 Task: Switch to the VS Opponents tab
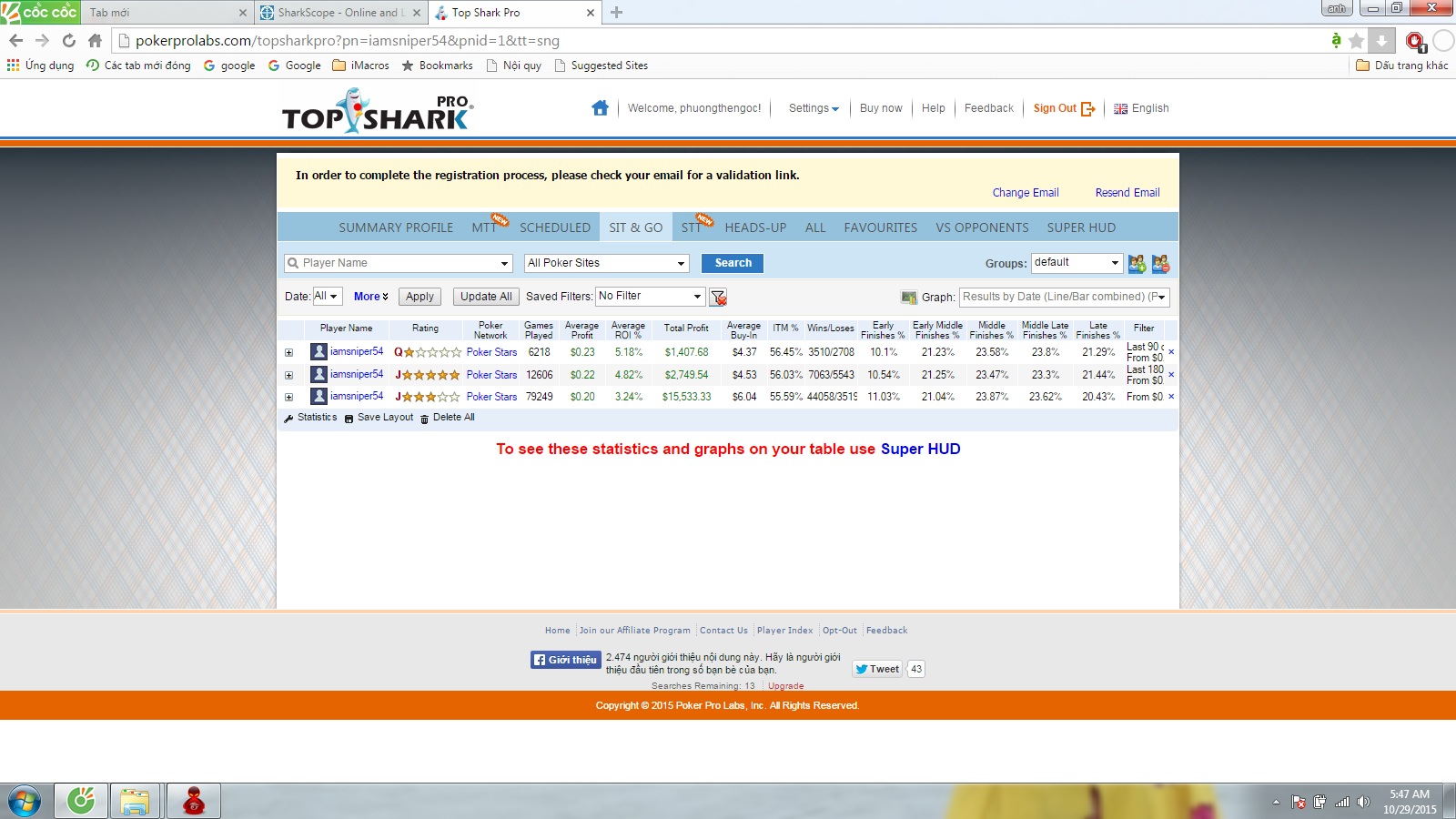coord(982,227)
